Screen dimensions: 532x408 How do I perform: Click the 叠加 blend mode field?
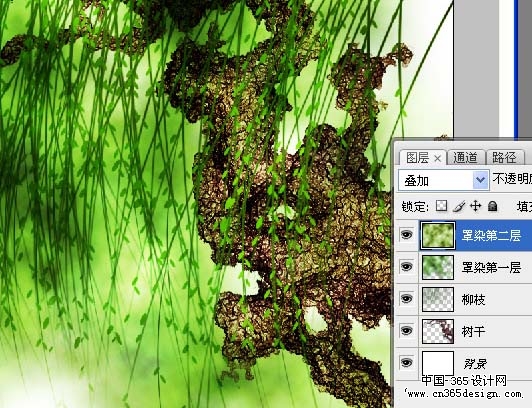pyautogui.click(x=443, y=180)
